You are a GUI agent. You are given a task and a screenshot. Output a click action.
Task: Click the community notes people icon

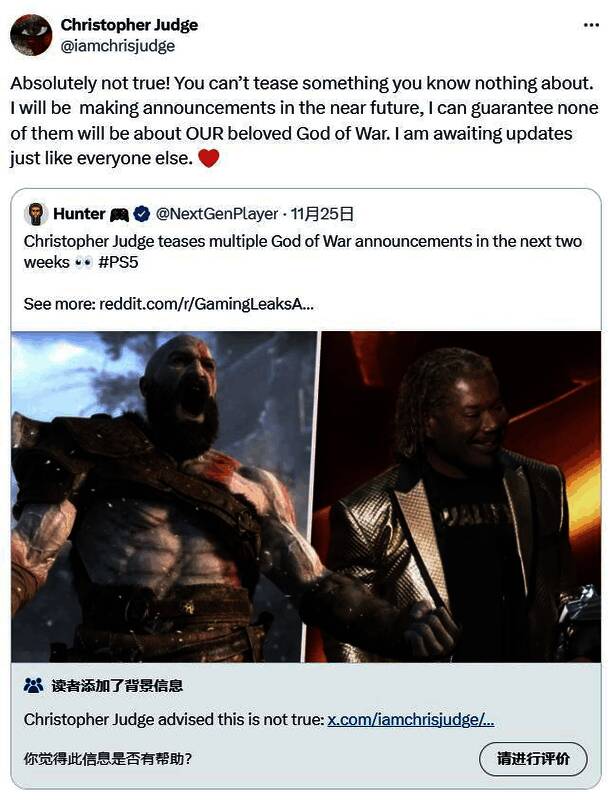pos(33,685)
